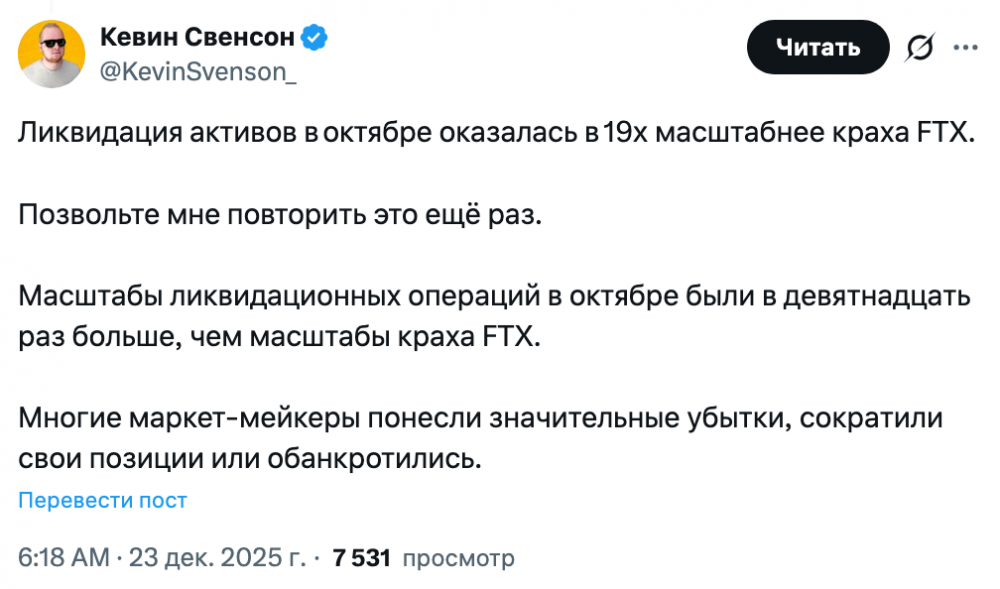Open the three-dot more options menu
Viewport: 1000px width, 589px height.
965,47
